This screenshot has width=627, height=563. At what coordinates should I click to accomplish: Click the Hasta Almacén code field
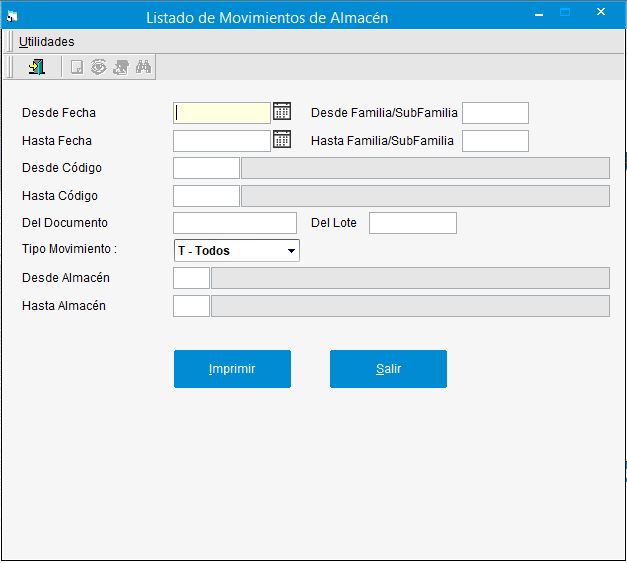192,306
